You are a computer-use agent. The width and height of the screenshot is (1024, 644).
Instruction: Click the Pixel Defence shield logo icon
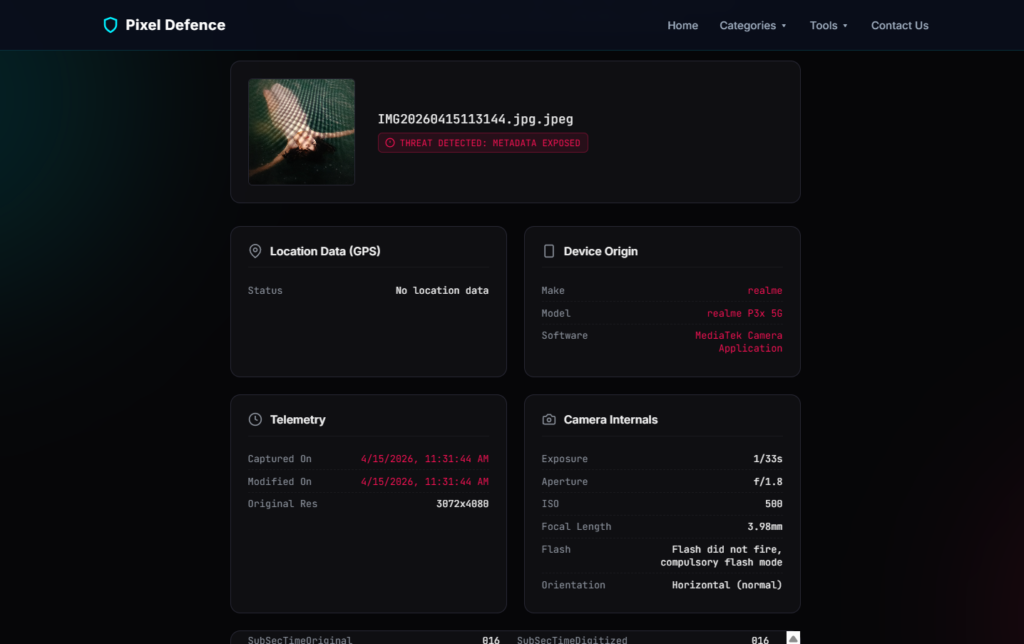(x=110, y=25)
